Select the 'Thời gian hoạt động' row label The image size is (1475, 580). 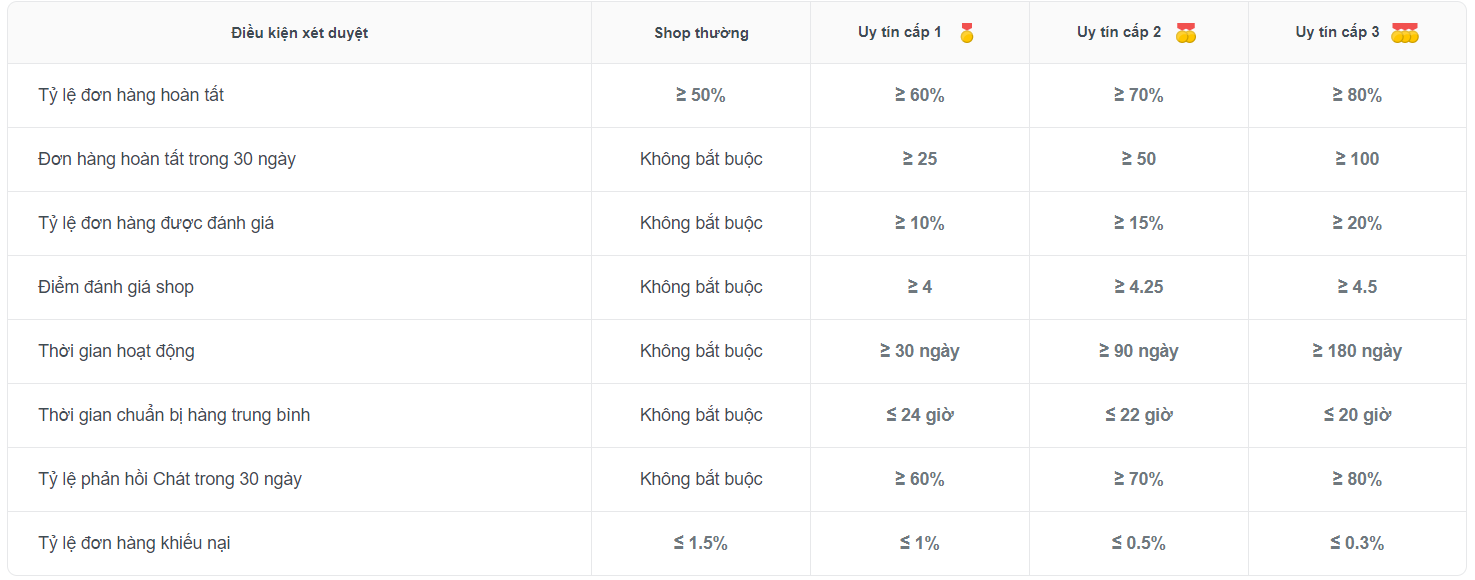point(116,351)
